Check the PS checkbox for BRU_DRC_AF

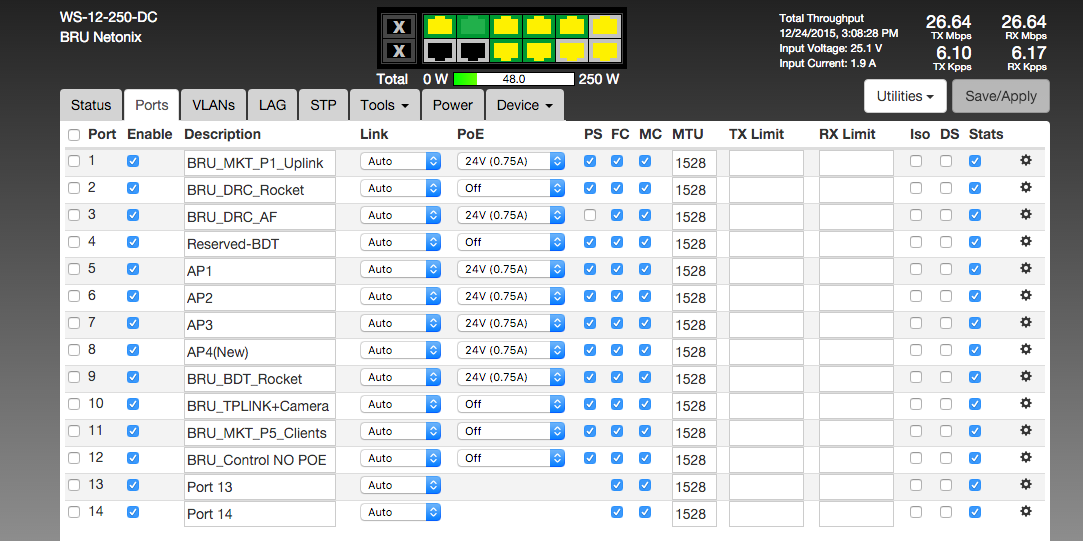point(590,215)
